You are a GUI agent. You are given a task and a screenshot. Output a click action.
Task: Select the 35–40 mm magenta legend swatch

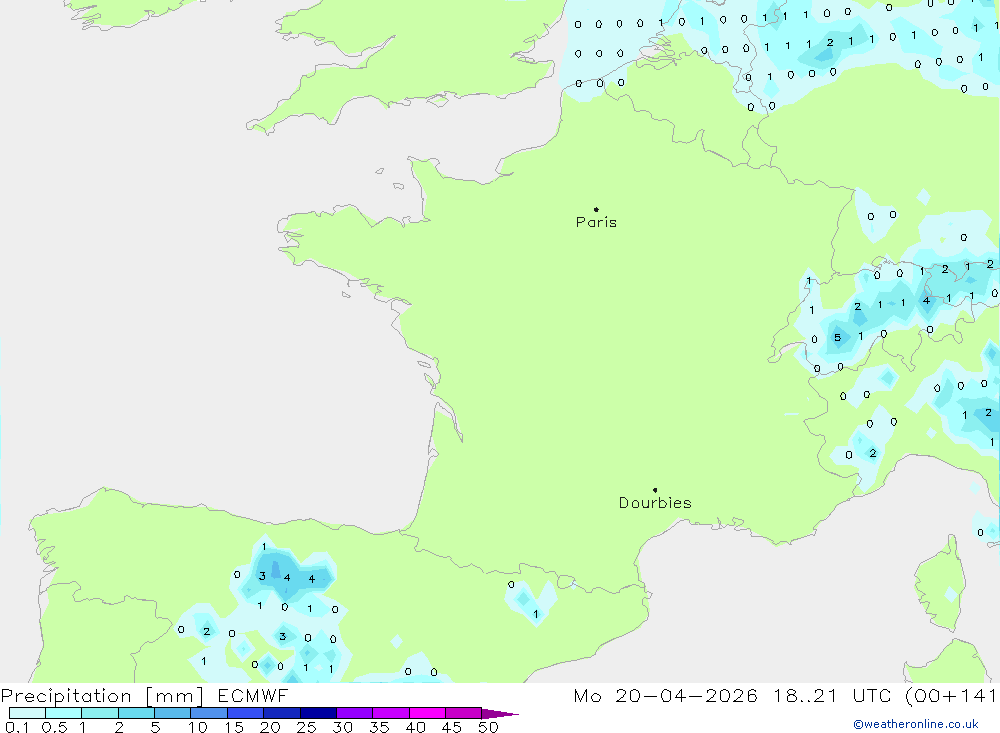pos(391,713)
